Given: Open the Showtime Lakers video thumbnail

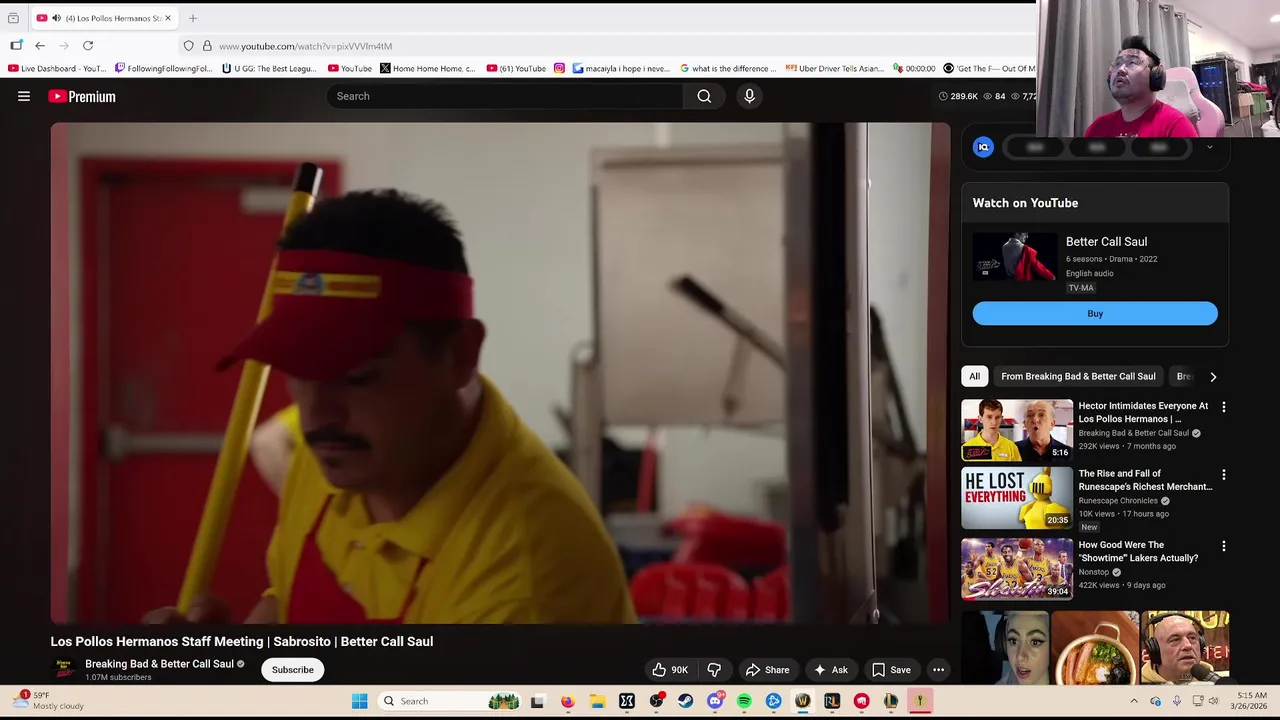Looking at the screenshot, I should pyautogui.click(x=1017, y=569).
